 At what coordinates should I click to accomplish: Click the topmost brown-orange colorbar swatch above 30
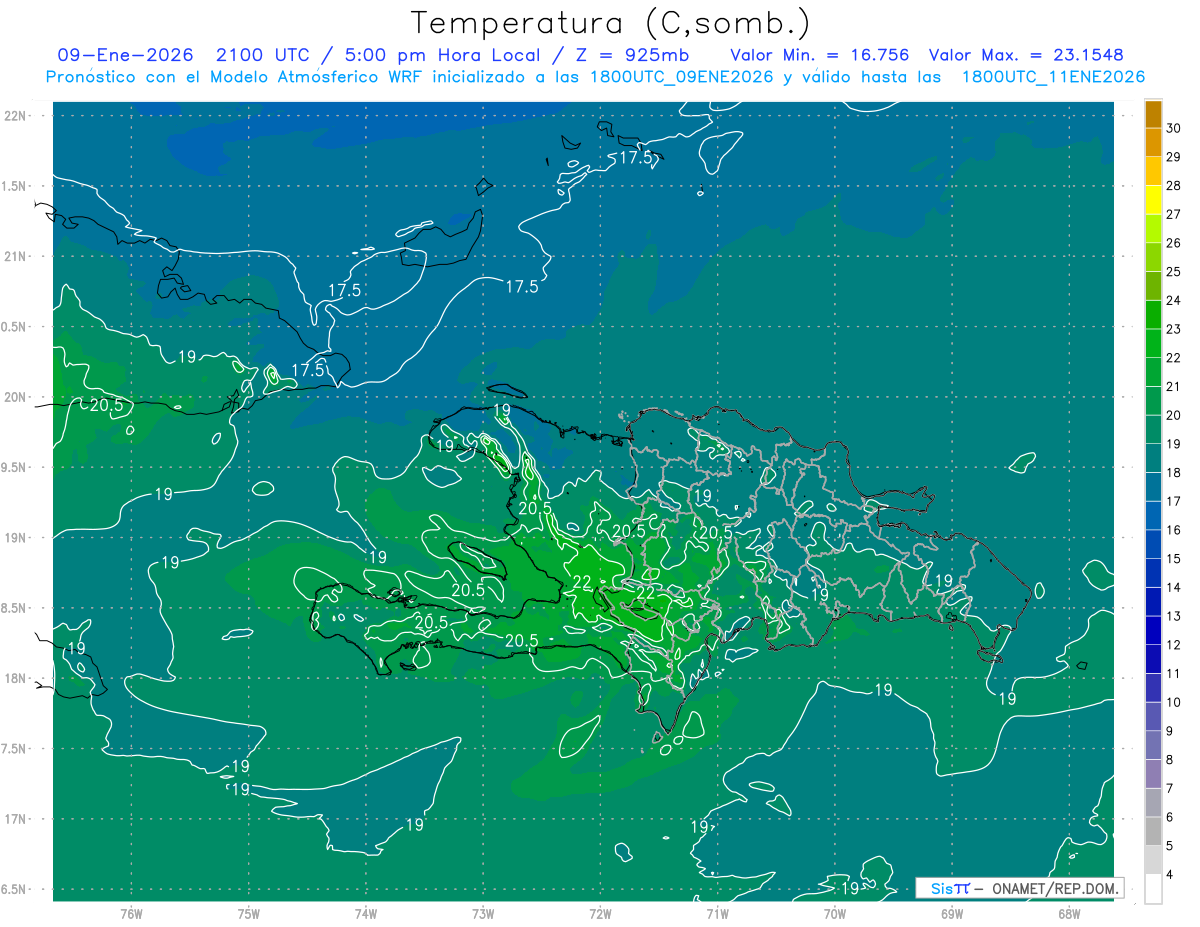point(1153,114)
